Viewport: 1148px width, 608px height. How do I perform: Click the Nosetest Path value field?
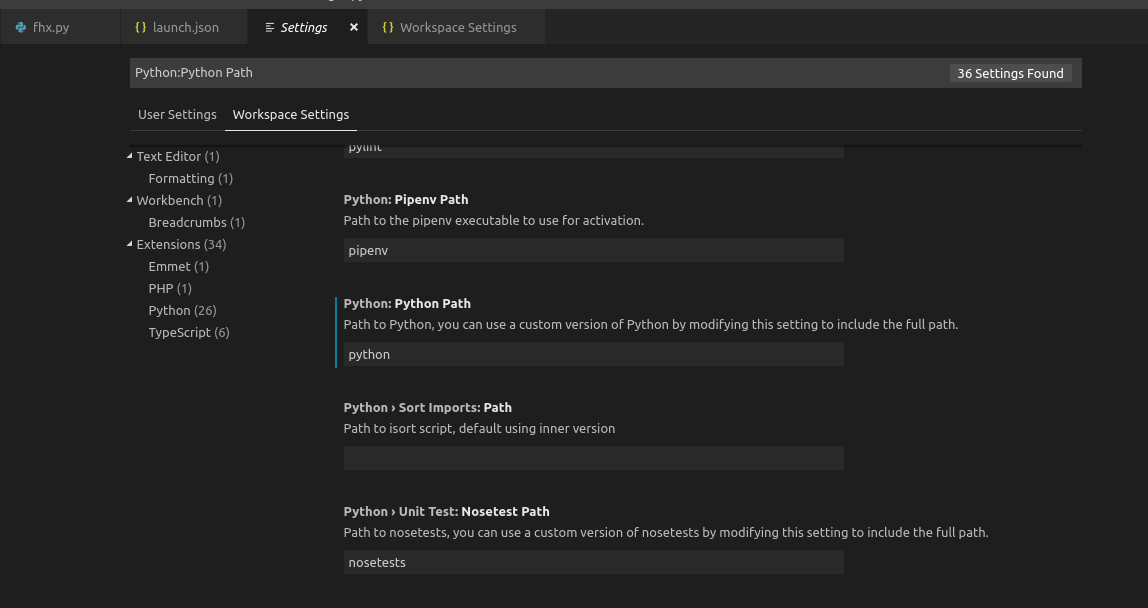[593, 562]
